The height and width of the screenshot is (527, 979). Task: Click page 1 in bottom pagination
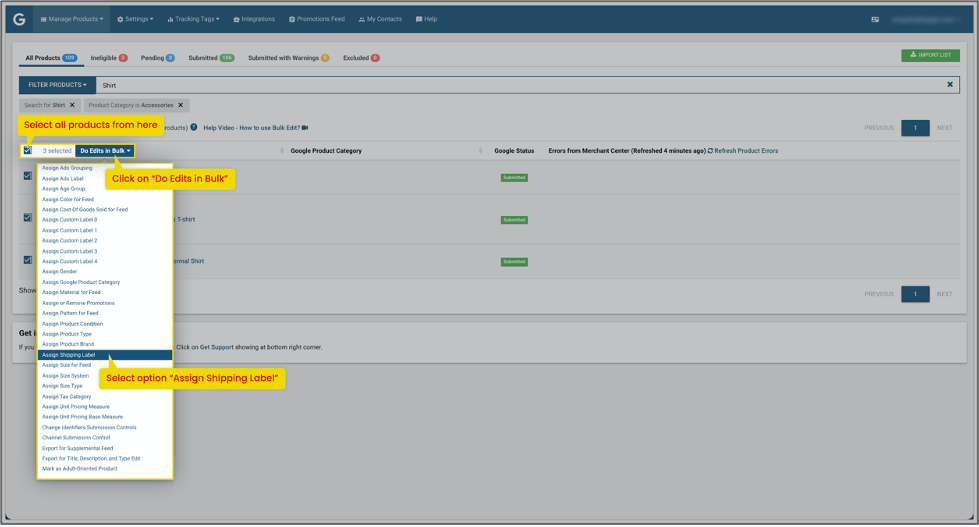(x=915, y=294)
